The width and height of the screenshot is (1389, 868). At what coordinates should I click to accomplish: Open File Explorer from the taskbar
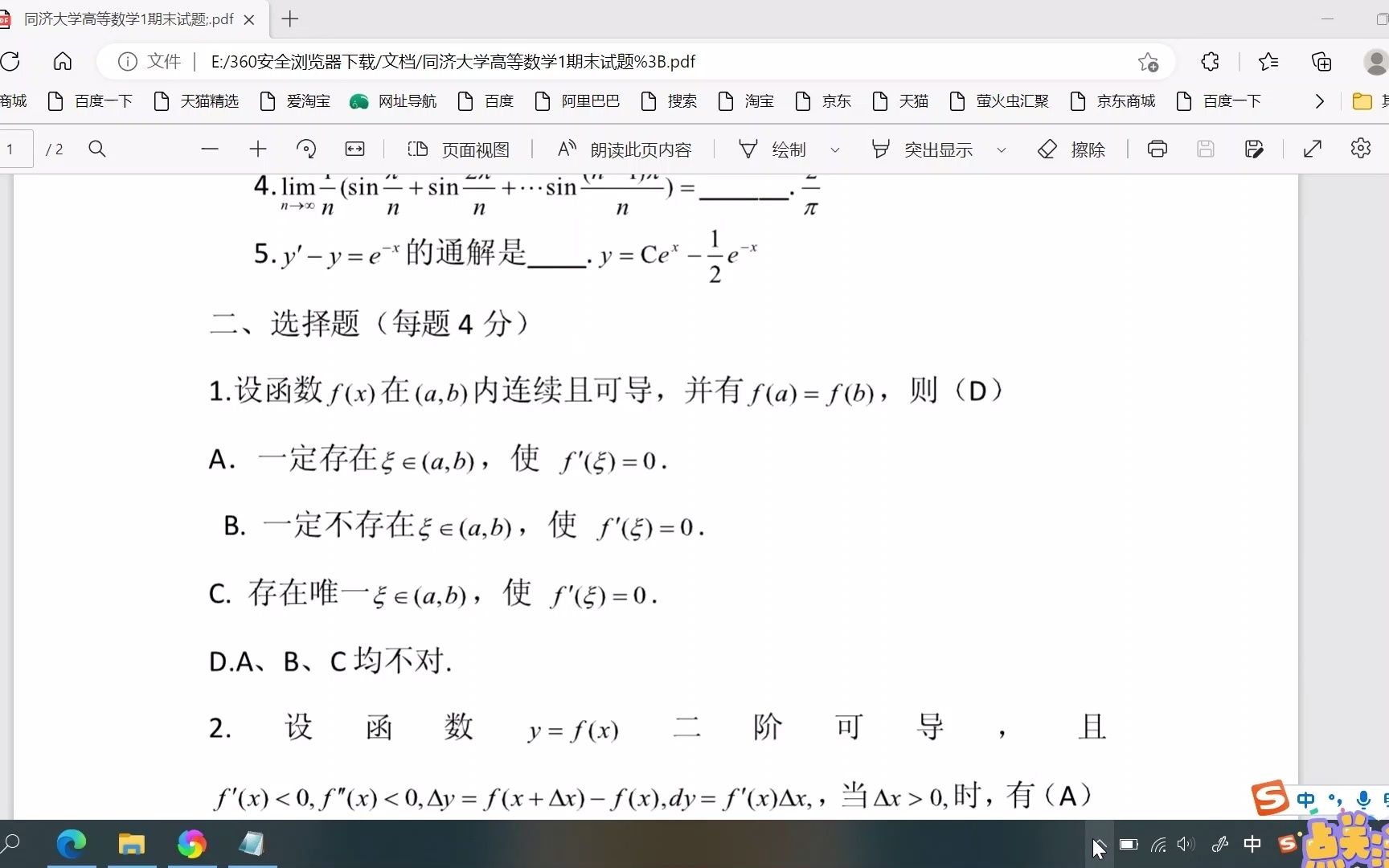coord(131,844)
